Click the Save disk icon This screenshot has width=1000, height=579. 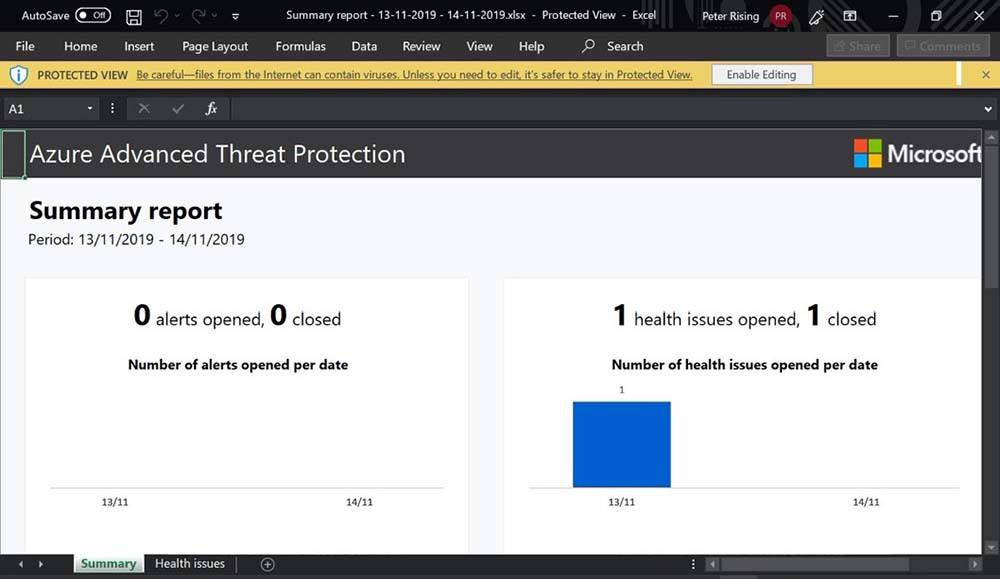(x=134, y=17)
